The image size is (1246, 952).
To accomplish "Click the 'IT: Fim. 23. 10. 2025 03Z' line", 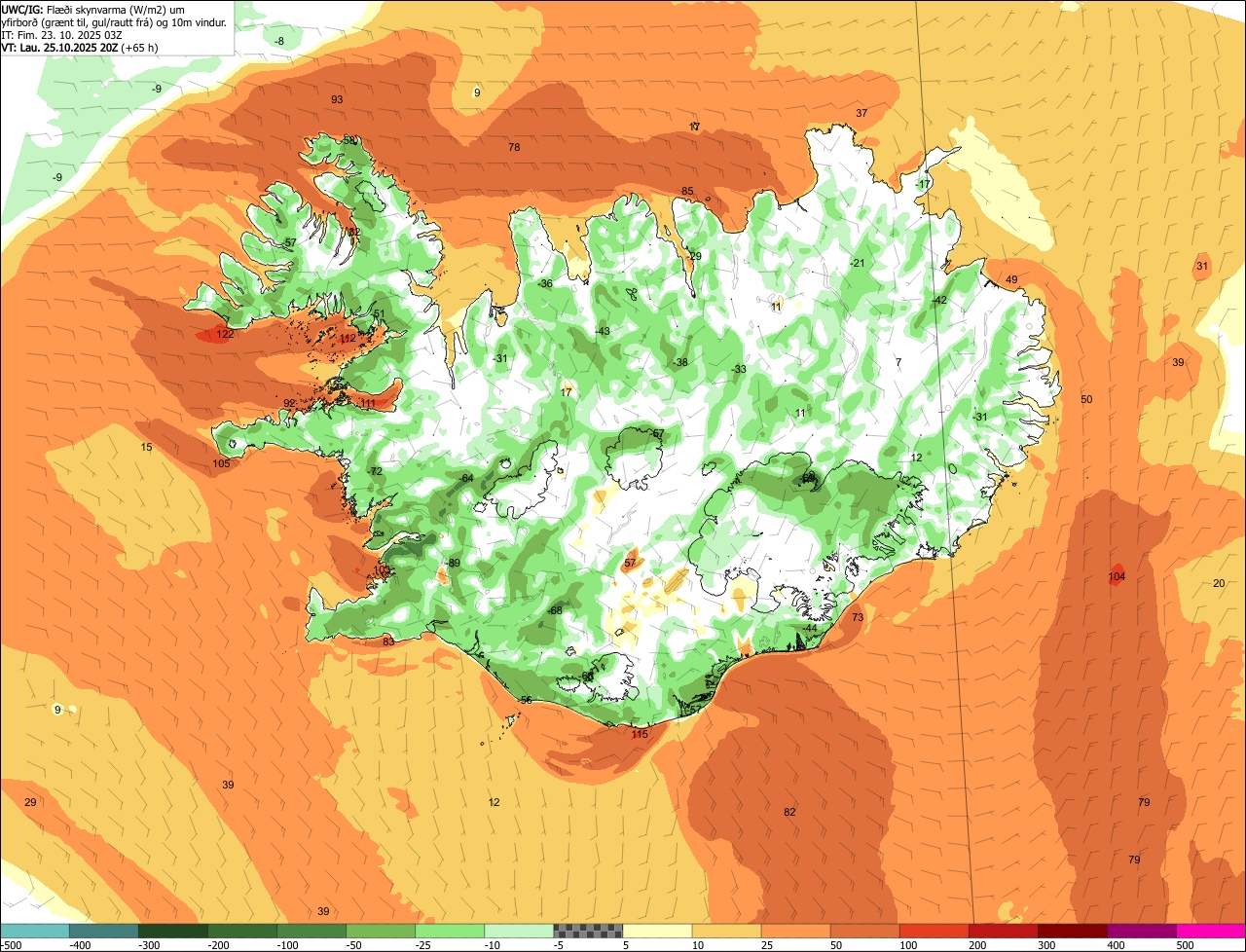I will click(x=62, y=34).
